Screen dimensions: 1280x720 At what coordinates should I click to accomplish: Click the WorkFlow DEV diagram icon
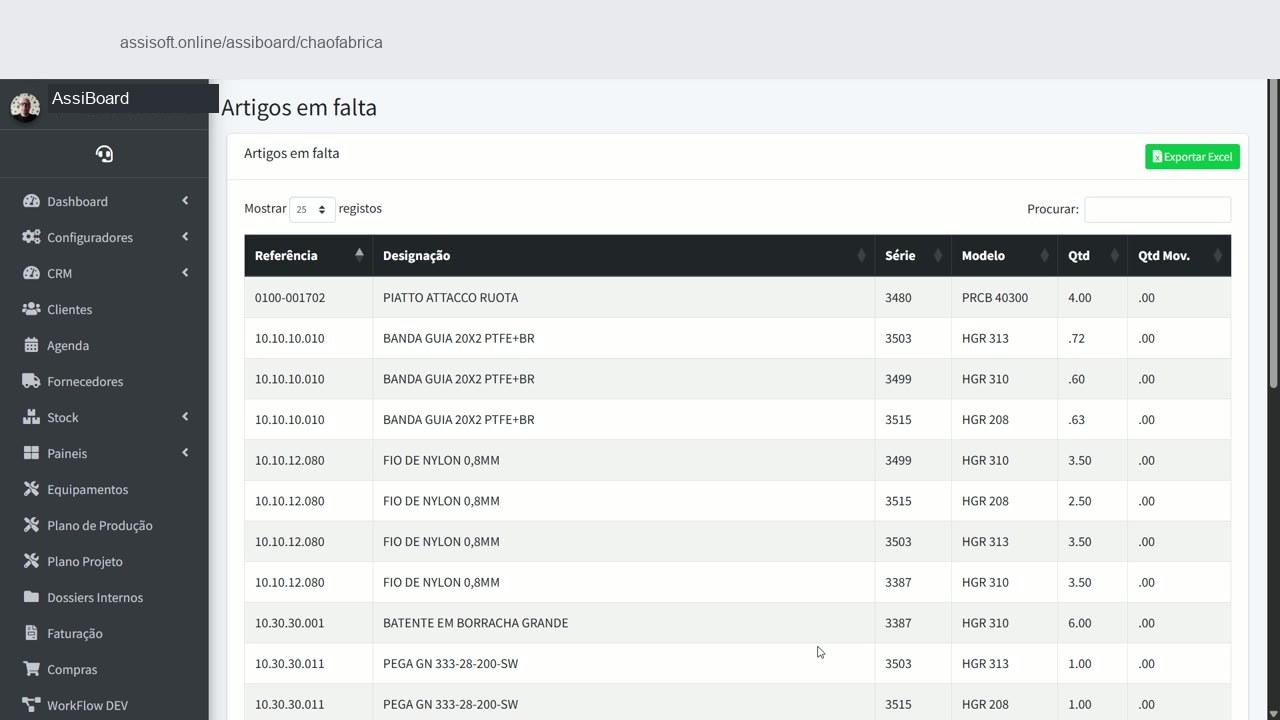(31, 705)
